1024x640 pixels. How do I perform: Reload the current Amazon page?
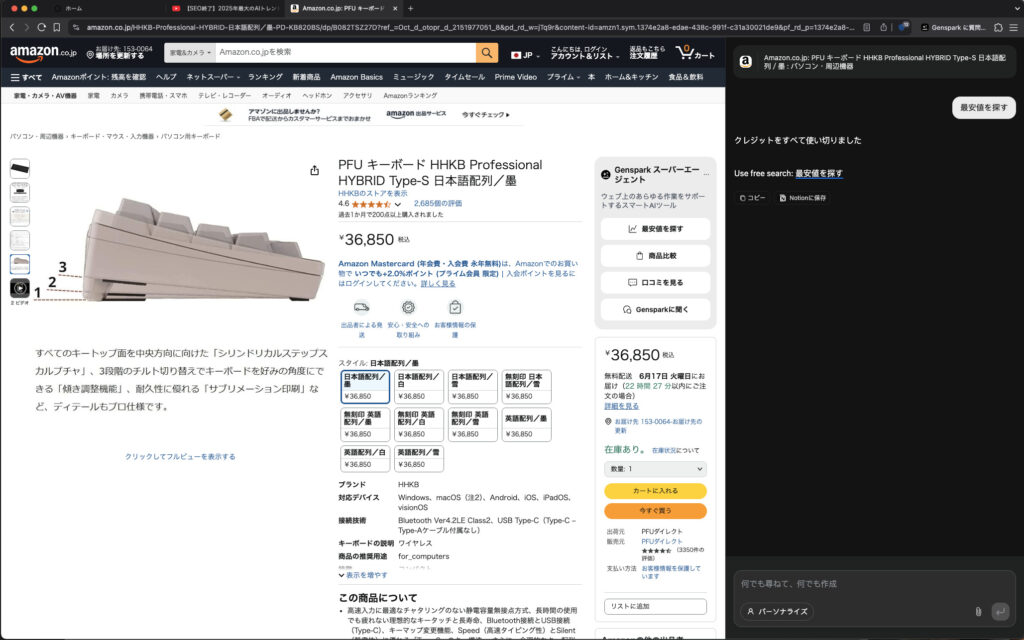tap(41, 27)
